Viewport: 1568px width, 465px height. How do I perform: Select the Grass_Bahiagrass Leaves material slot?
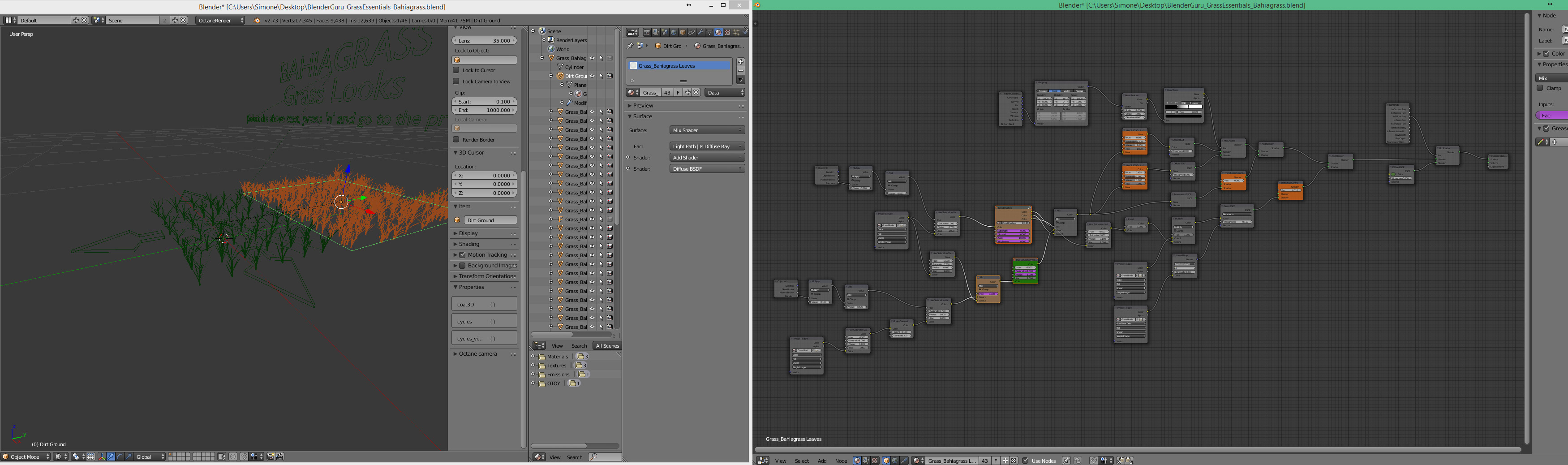[x=679, y=66]
